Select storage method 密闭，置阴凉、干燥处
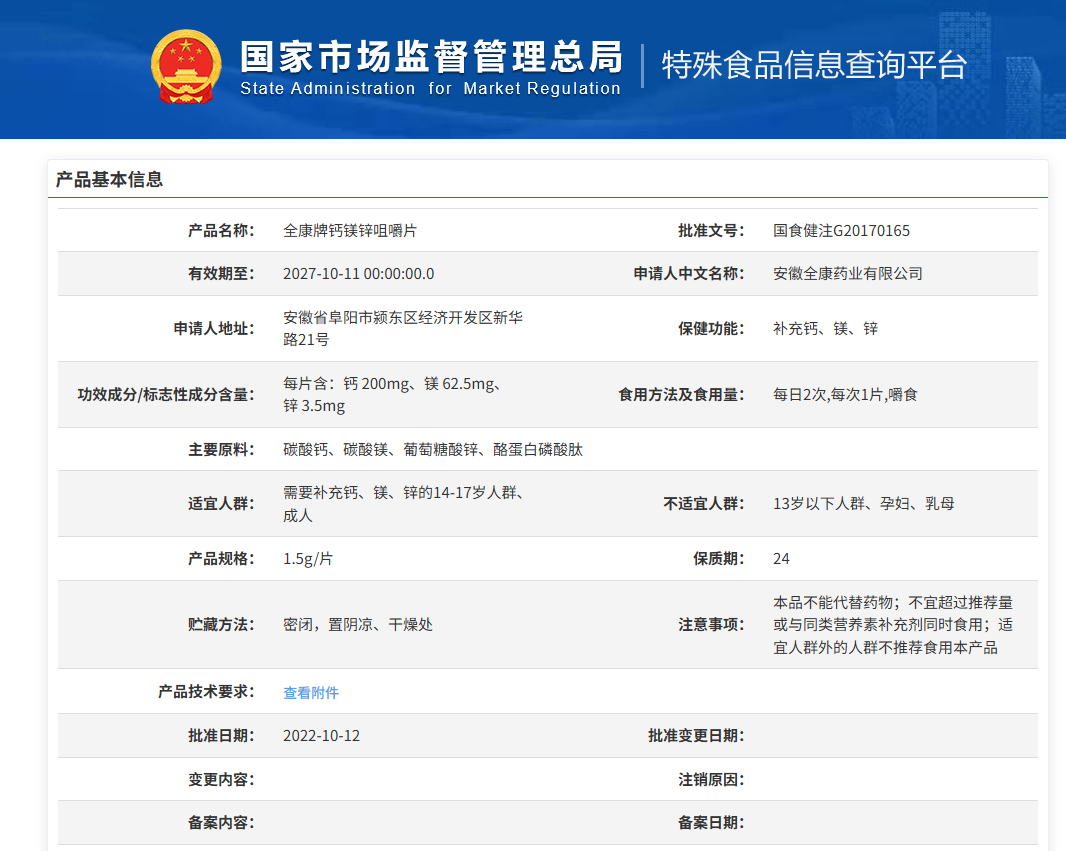 [358, 625]
